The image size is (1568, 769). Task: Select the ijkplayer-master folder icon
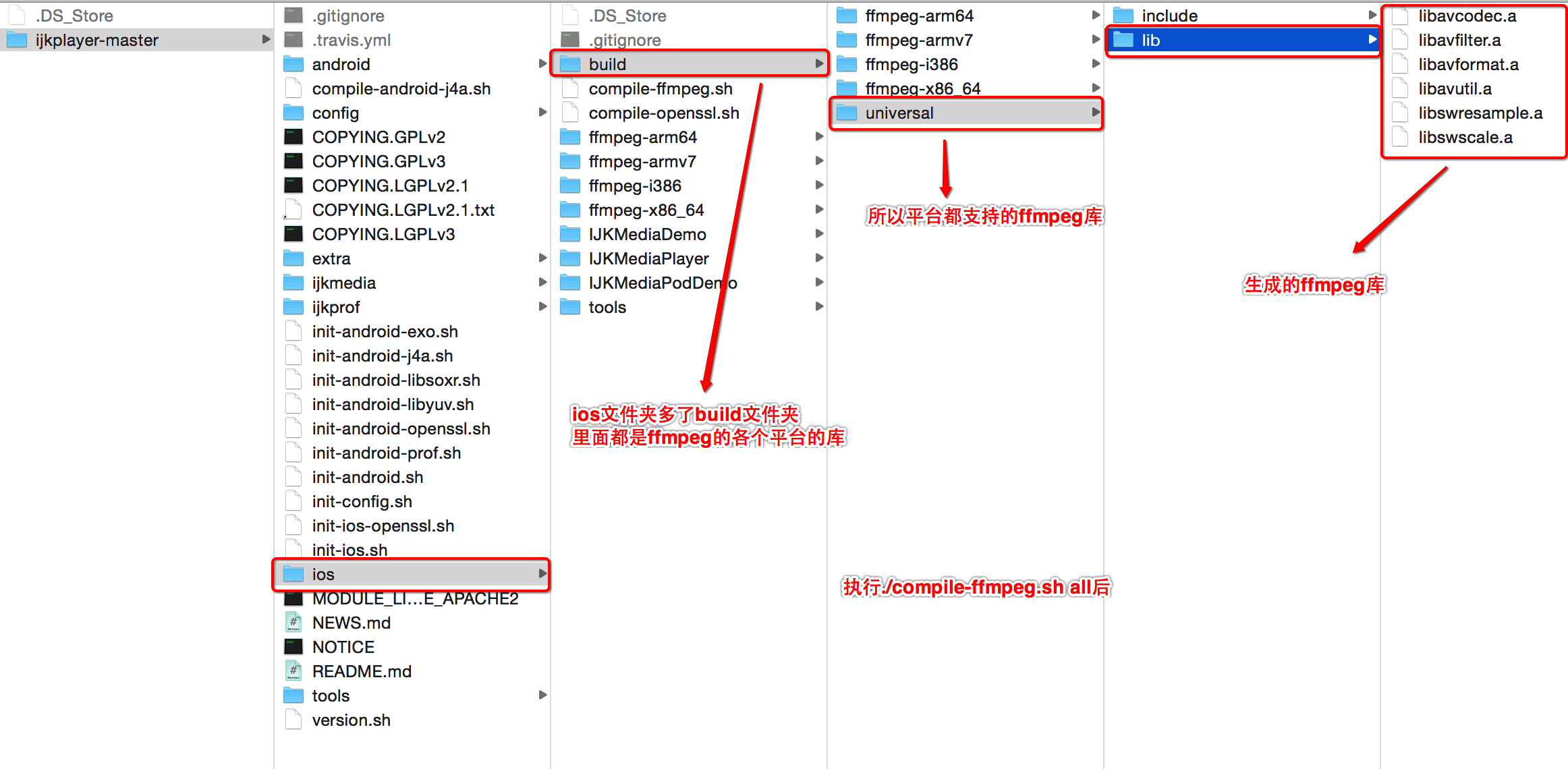point(17,40)
